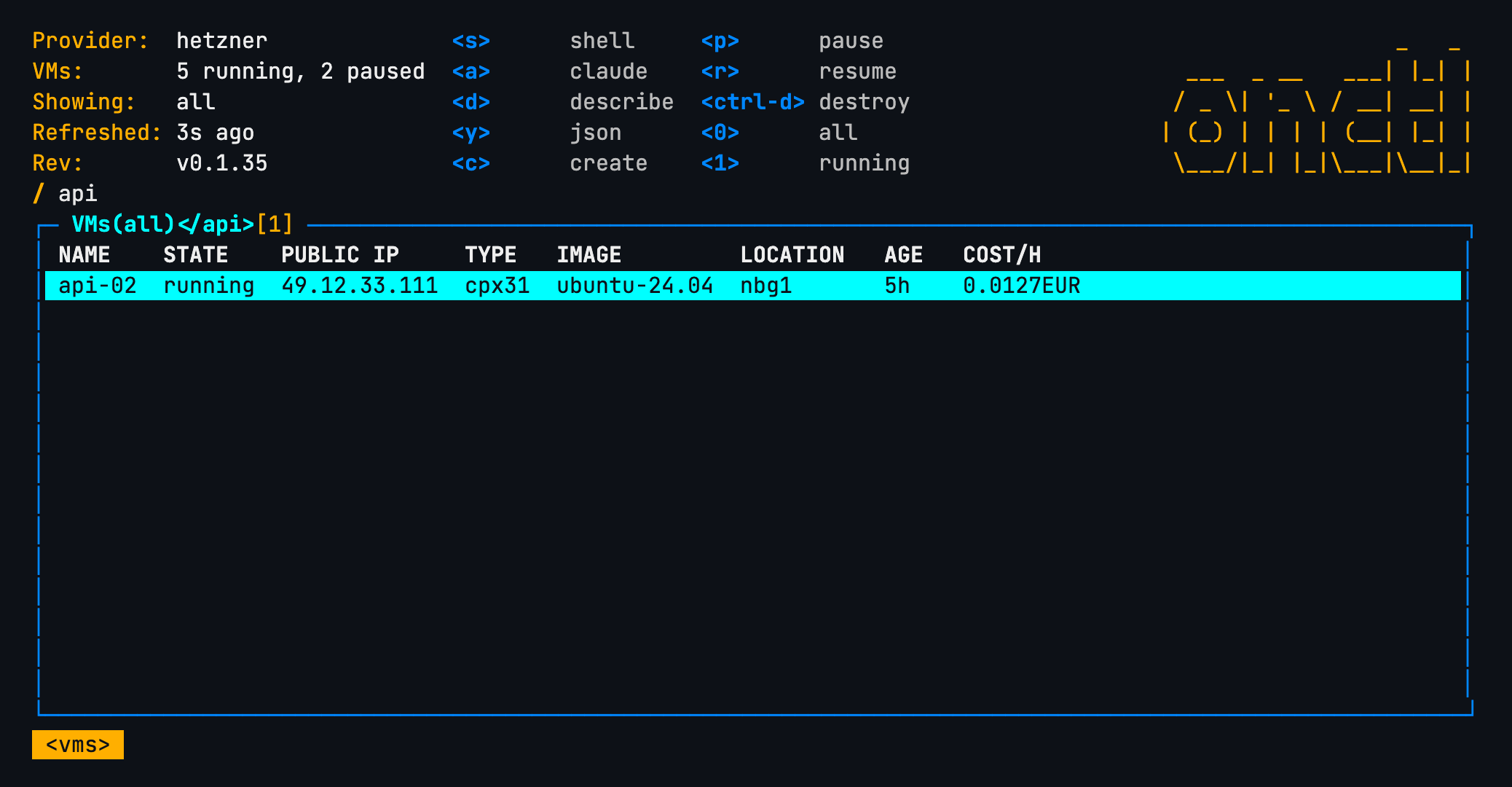Click the <ctrl-d> destroy shortcut hint

pos(806,102)
